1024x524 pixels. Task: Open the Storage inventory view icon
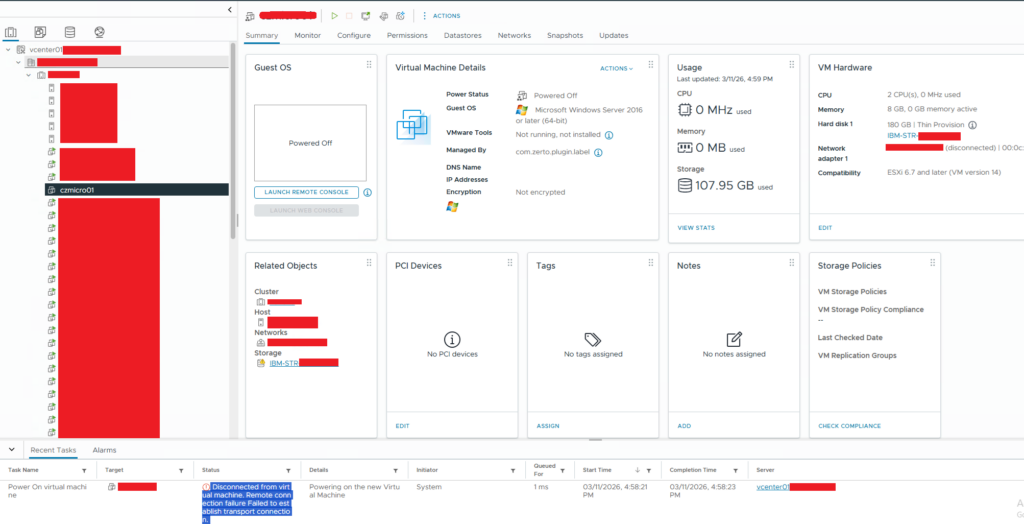coord(69,33)
